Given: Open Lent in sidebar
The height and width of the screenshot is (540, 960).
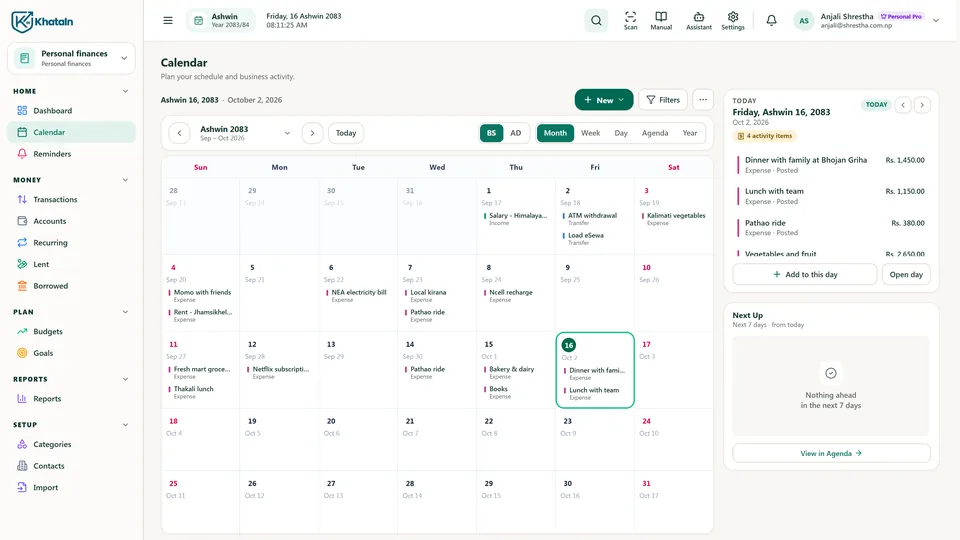Looking at the screenshot, I should (71, 264).
